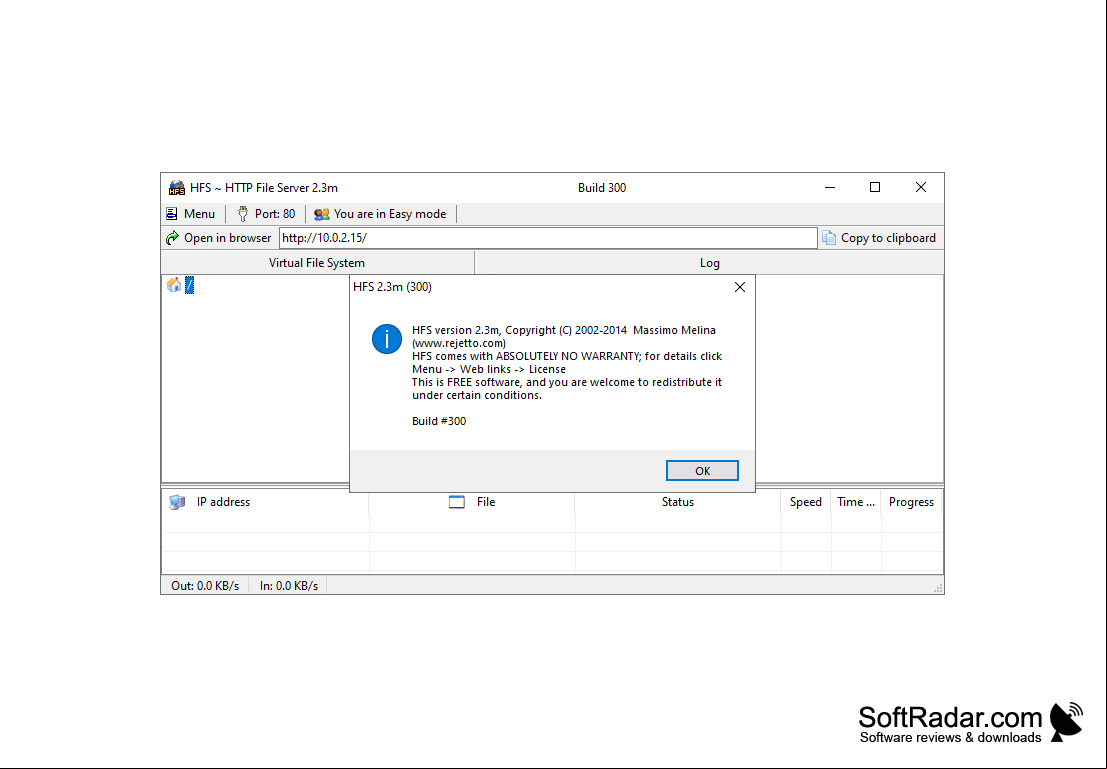Click the 'Out: 0.0 KB/s' status entry
This screenshot has width=1107, height=769.
pos(205,586)
